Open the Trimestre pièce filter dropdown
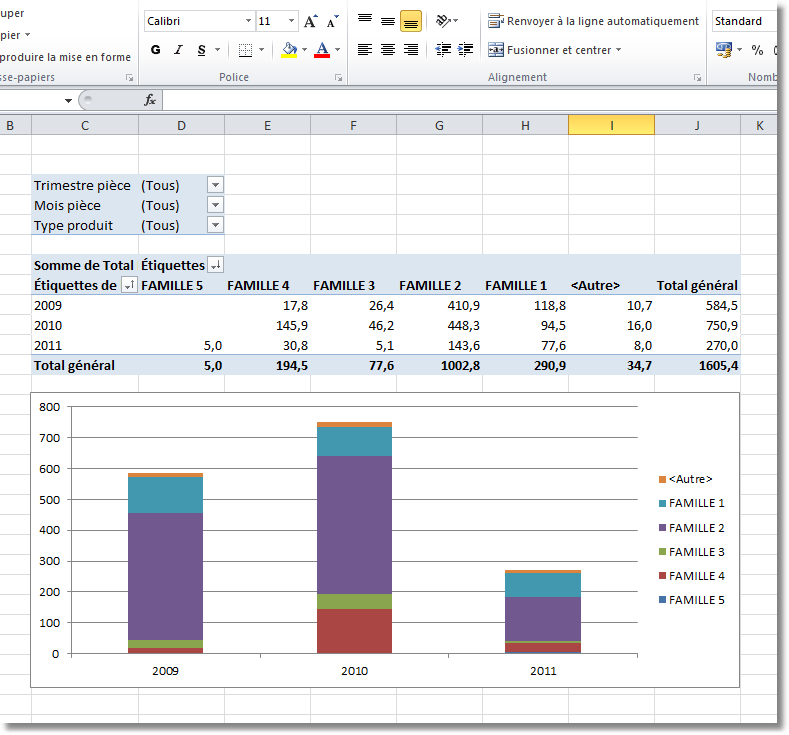The height and width of the screenshot is (735, 789). click(215, 185)
